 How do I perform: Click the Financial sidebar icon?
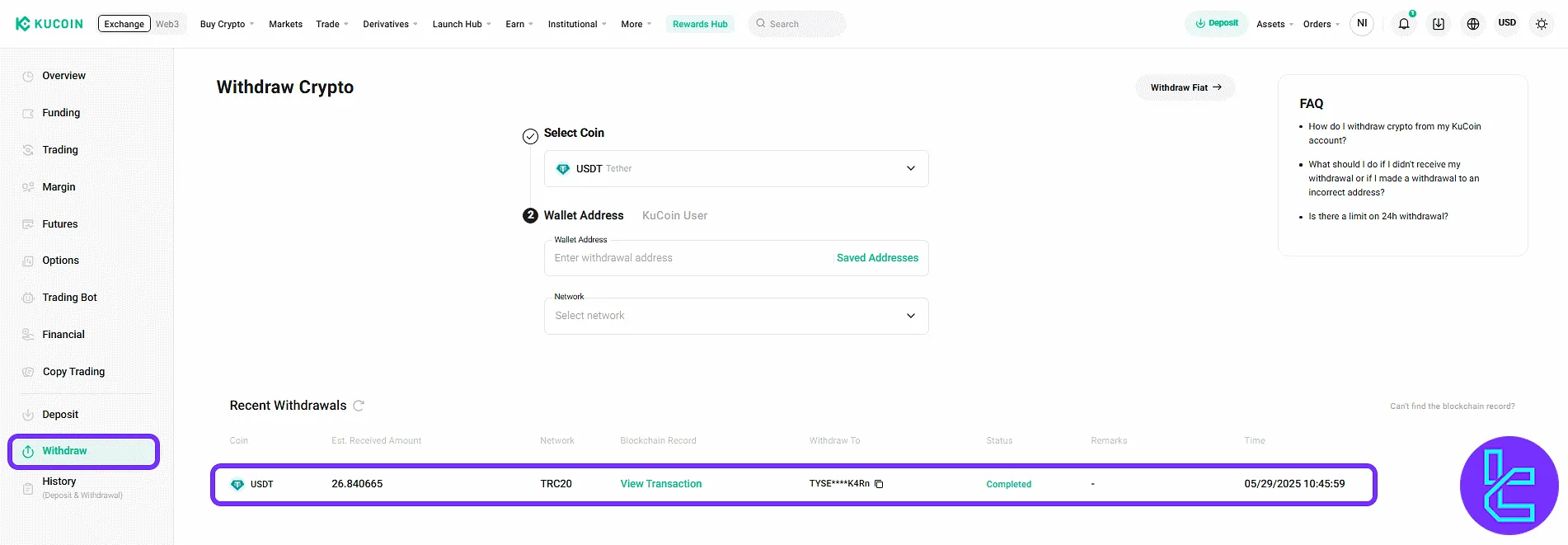pyautogui.click(x=28, y=335)
